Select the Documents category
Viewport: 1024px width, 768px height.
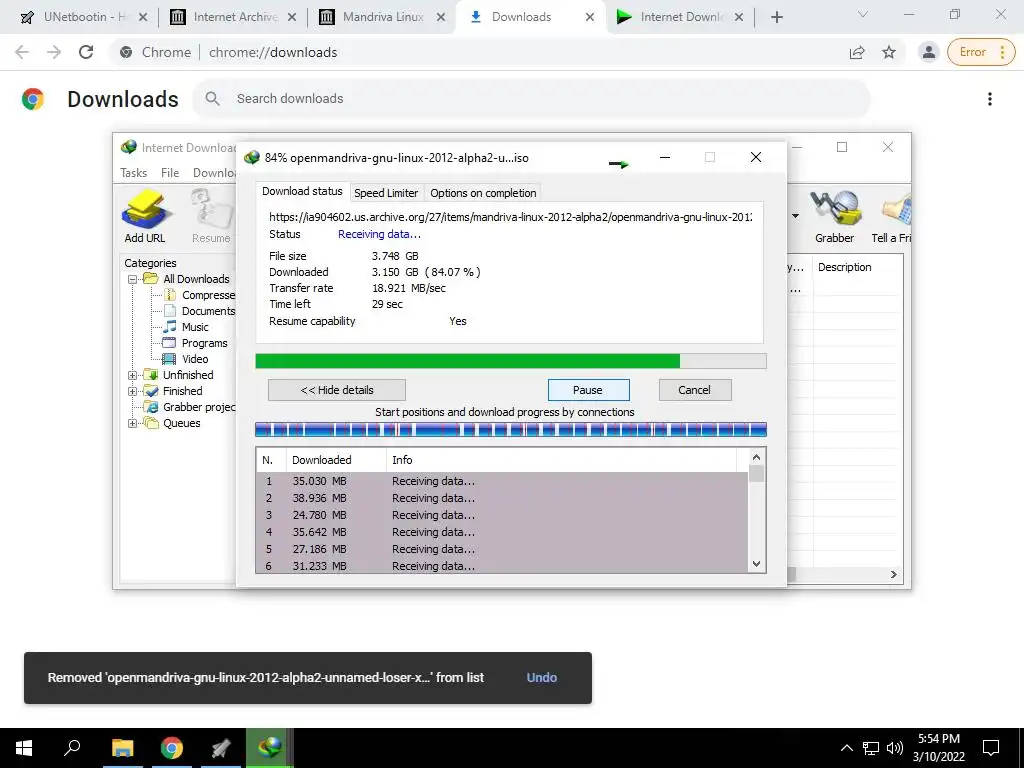click(200, 312)
